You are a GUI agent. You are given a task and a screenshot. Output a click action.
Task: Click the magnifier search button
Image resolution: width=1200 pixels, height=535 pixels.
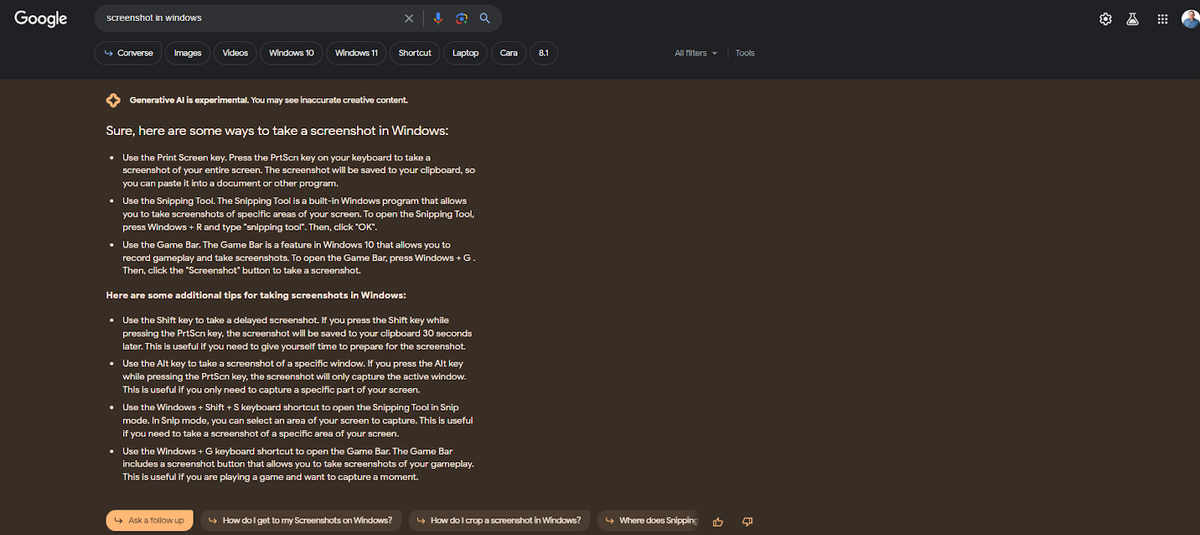484,18
